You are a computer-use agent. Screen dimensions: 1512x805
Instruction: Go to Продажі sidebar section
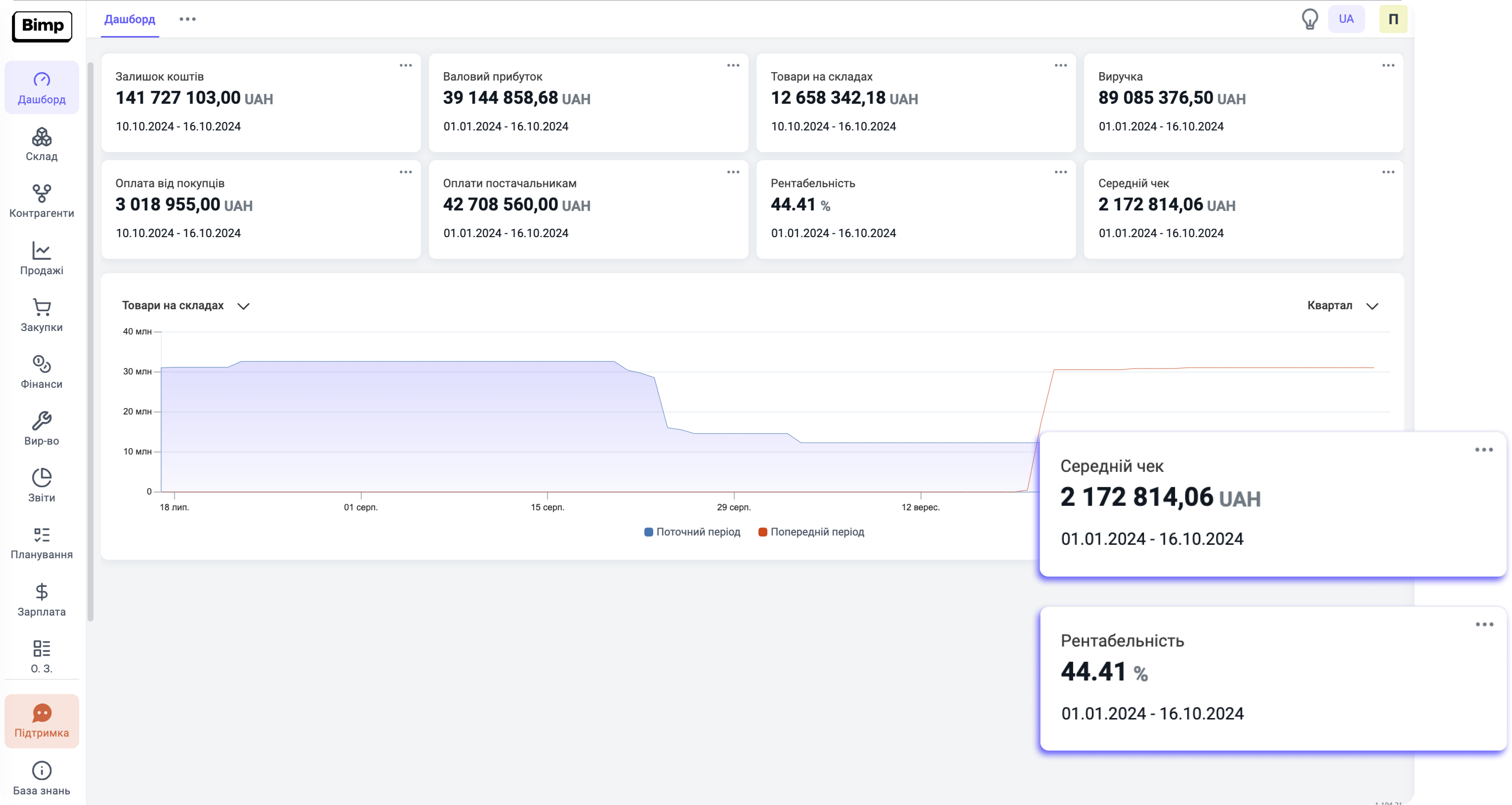pyautogui.click(x=42, y=258)
